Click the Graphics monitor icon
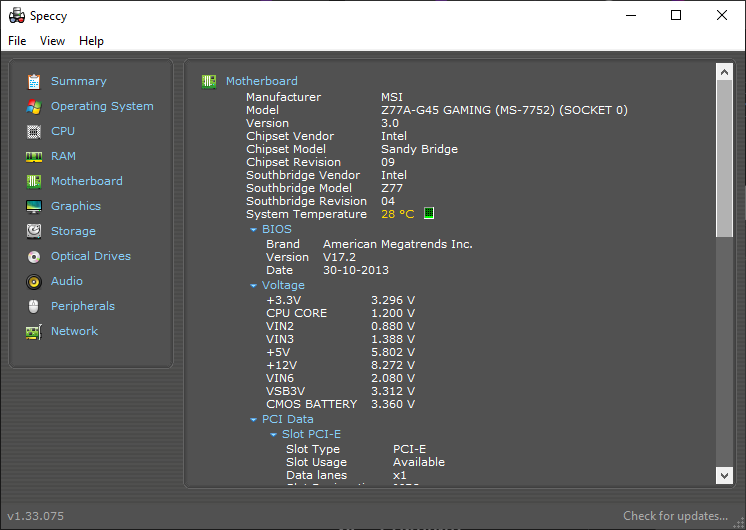The height and width of the screenshot is (530, 746). pyautogui.click(x=34, y=206)
